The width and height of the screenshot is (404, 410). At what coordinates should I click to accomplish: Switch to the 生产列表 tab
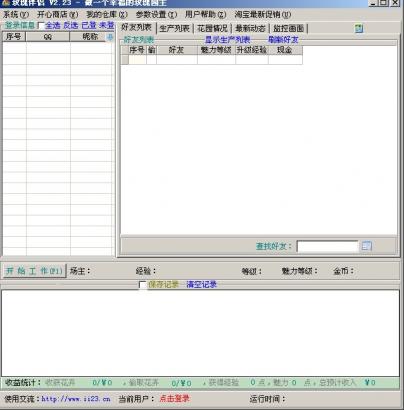(x=175, y=28)
